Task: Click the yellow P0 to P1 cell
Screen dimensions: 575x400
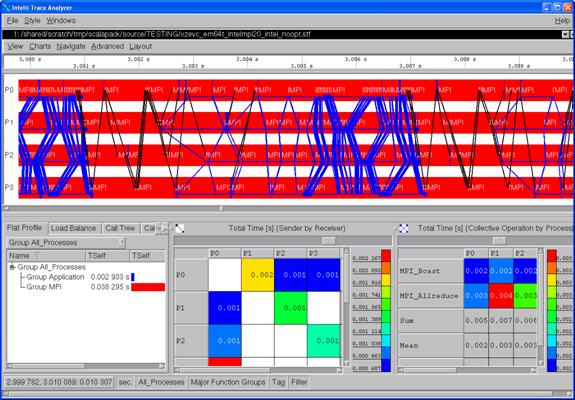Action: [x=258, y=275]
